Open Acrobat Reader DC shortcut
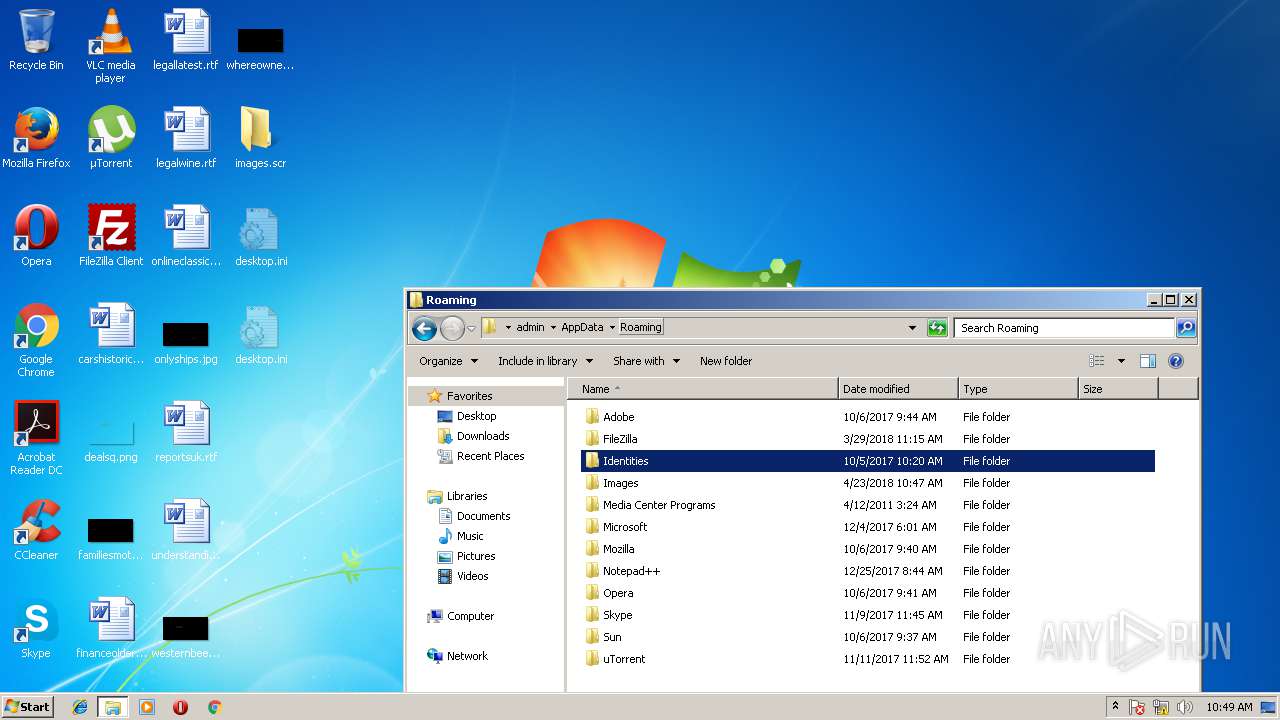Screen dimensions: 1280x720 click(36, 439)
